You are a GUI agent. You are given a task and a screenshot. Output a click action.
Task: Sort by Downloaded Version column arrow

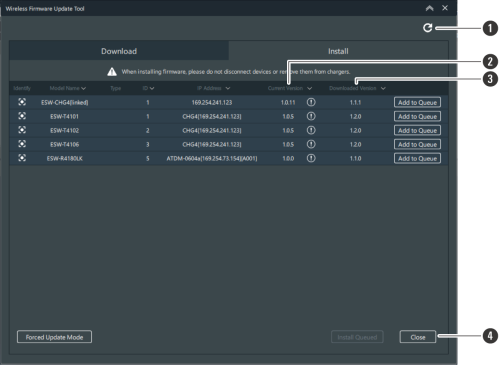pyautogui.click(x=383, y=88)
